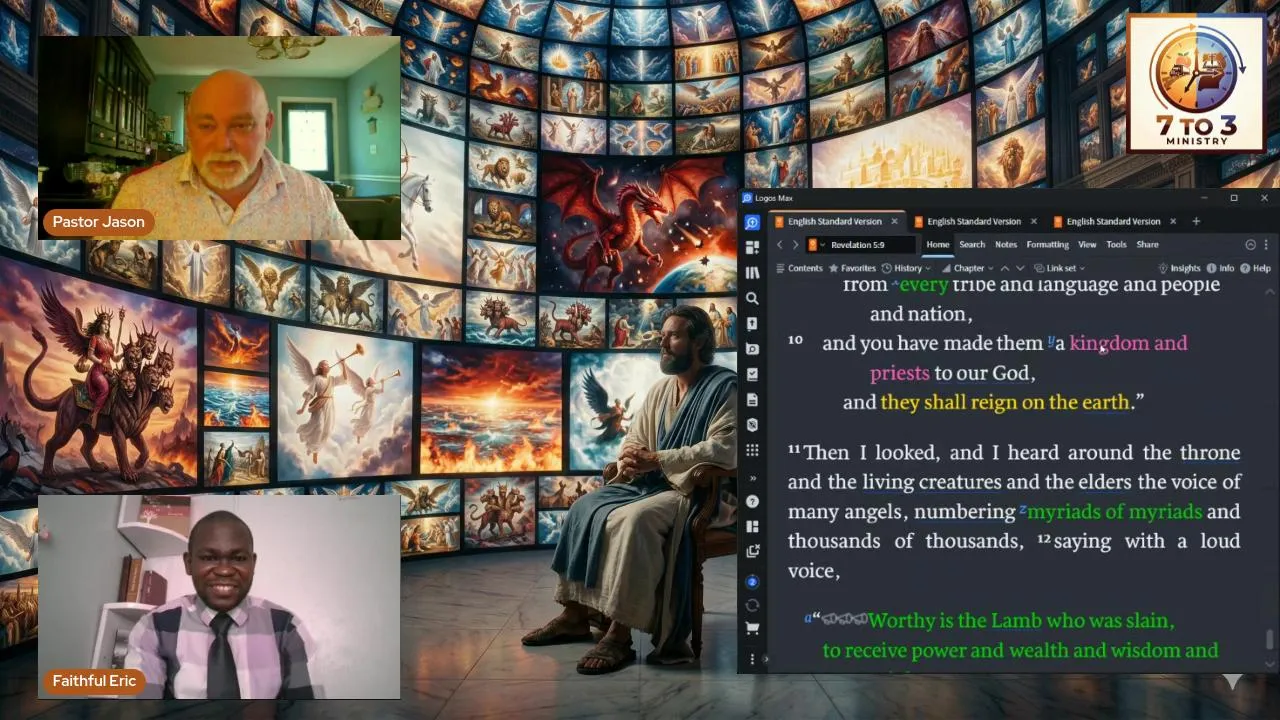Go back with the left arrow
This screenshot has width=1280, height=720.
[x=780, y=245]
